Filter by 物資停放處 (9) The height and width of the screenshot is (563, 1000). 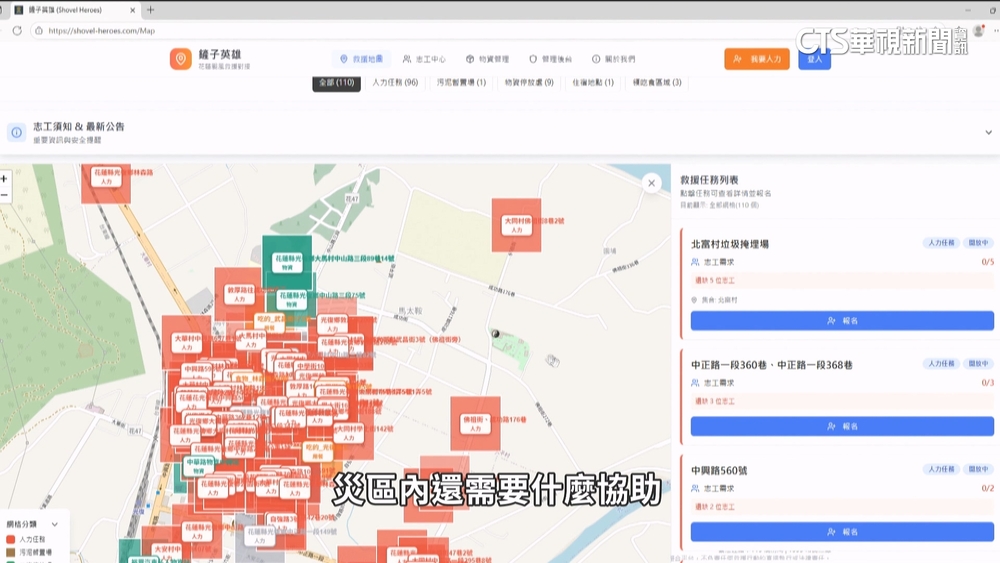[529, 82]
